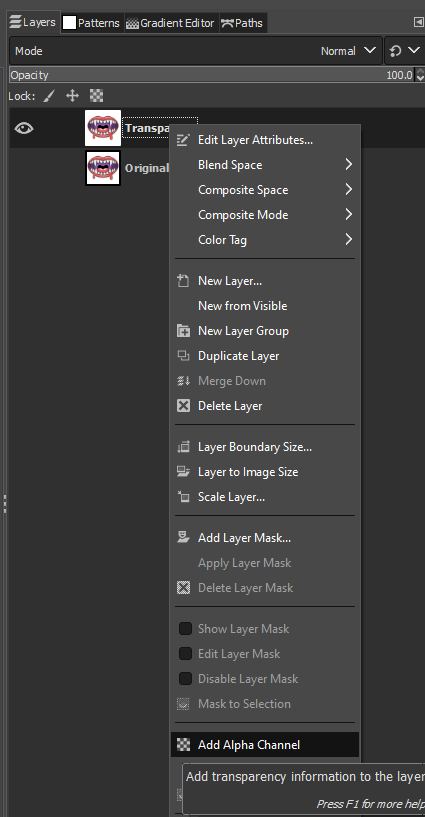Choose Add Alpha Channel from the context menu
The image size is (425, 817).
(265, 745)
